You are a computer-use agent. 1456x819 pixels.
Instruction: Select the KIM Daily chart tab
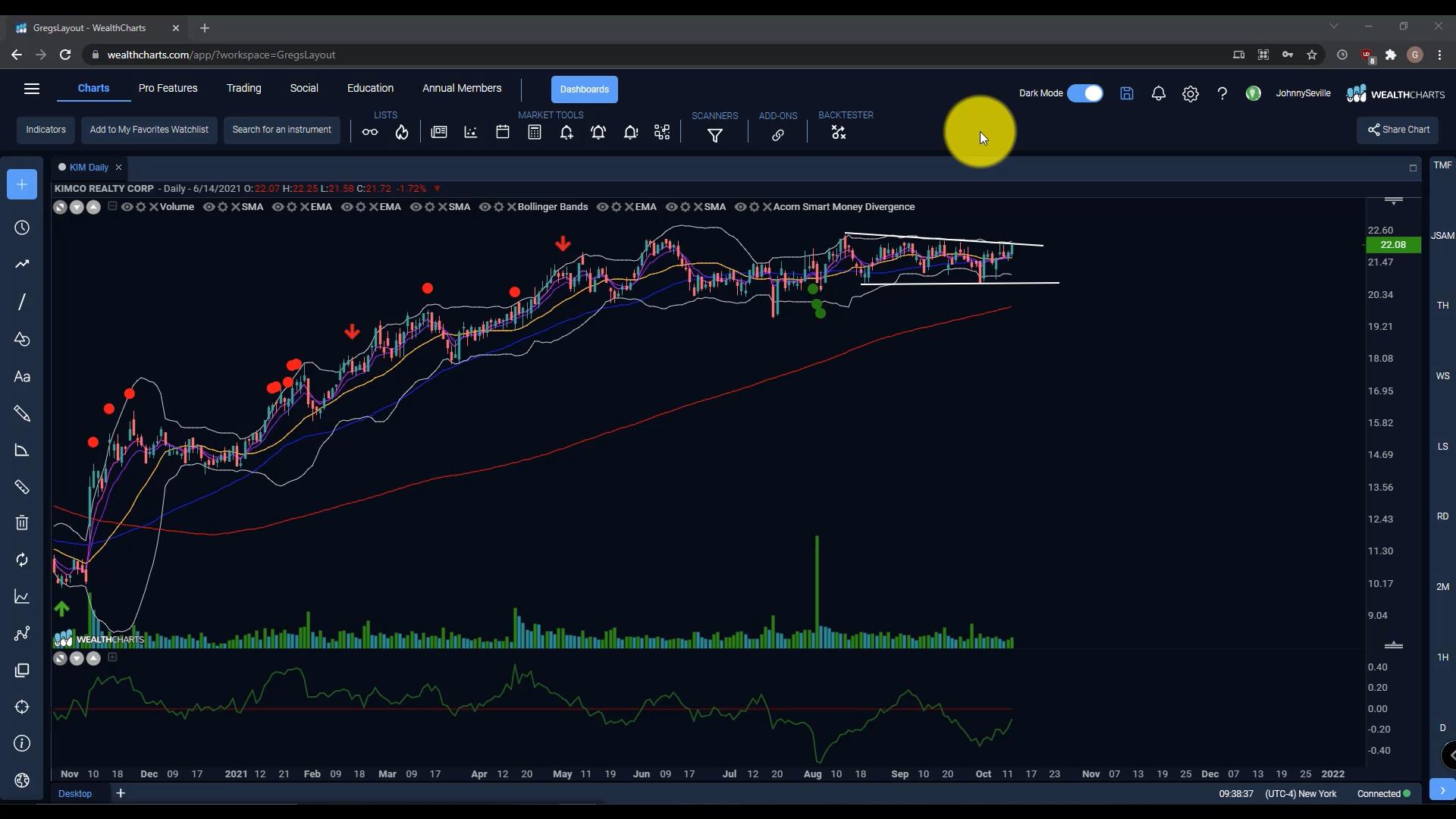click(x=89, y=168)
